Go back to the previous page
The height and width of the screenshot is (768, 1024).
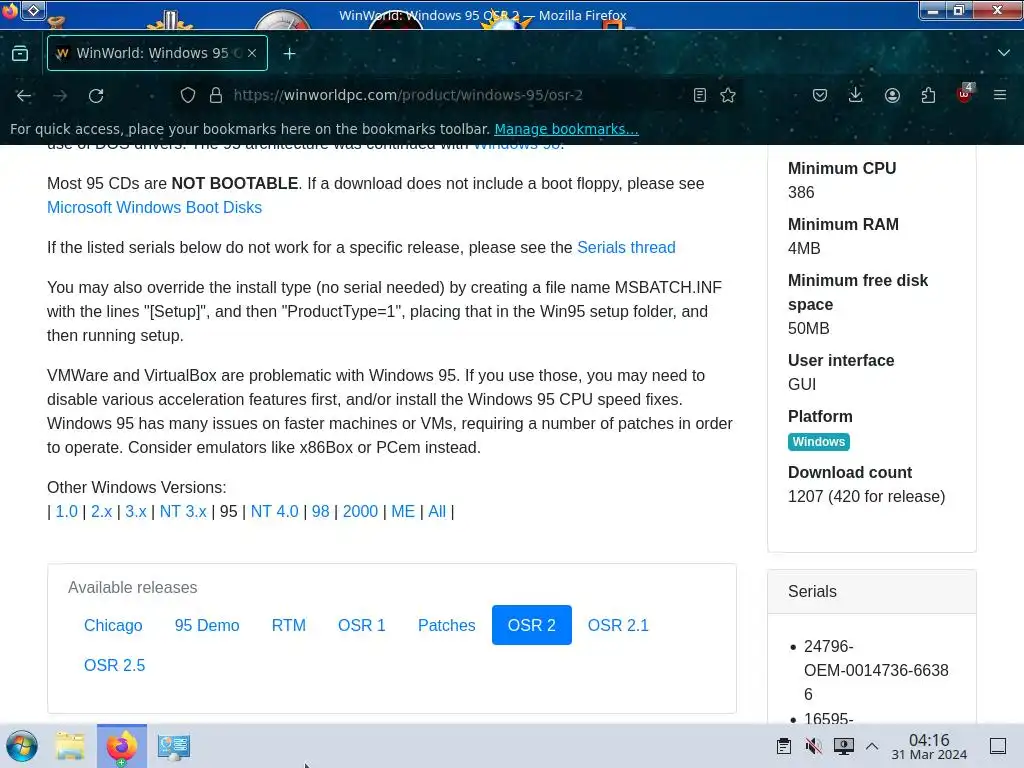(x=24, y=95)
